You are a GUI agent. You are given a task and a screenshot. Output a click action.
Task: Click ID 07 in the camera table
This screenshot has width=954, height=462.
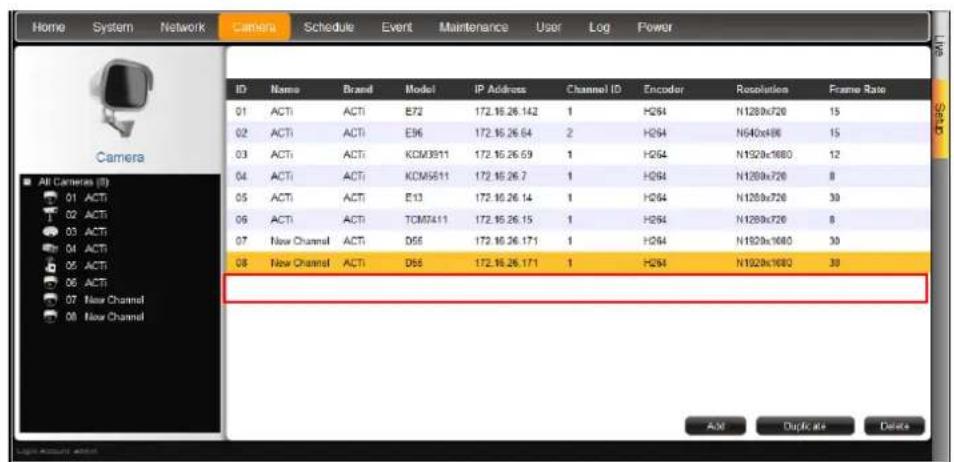pos(240,240)
